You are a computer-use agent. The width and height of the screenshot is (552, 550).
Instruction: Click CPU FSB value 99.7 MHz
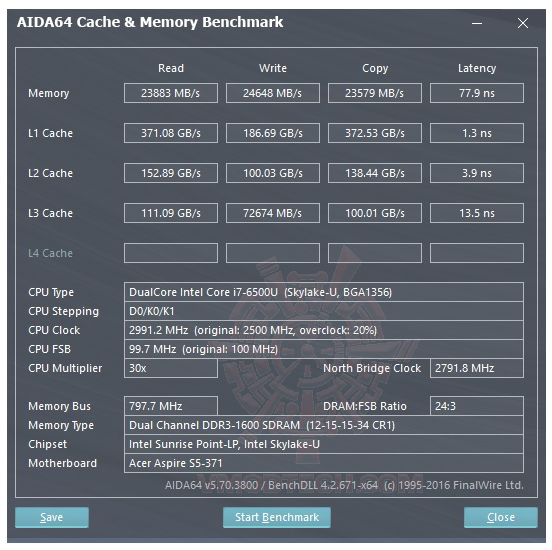point(324,349)
